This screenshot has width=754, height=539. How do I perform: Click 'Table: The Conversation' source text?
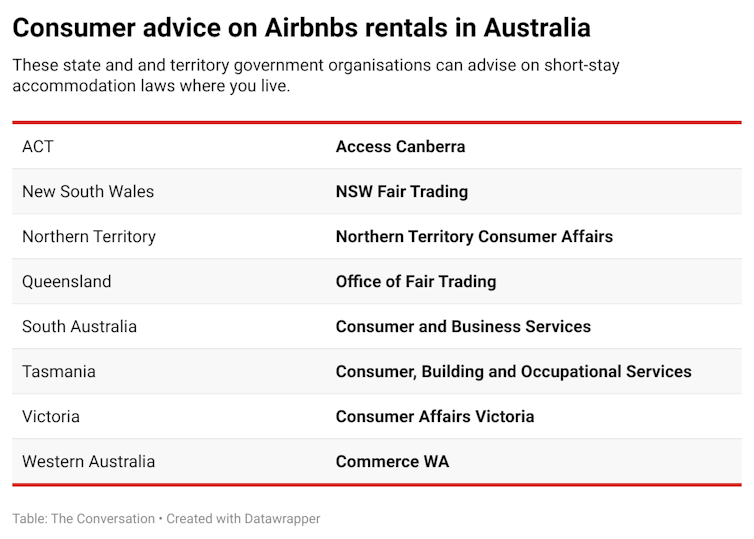[84, 519]
